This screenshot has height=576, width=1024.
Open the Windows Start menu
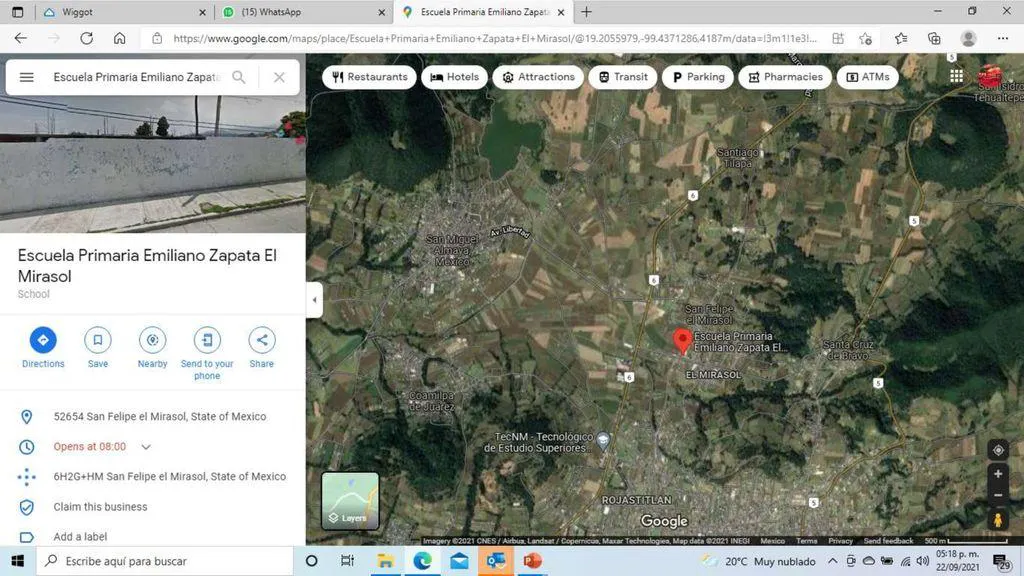(x=18, y=561)
